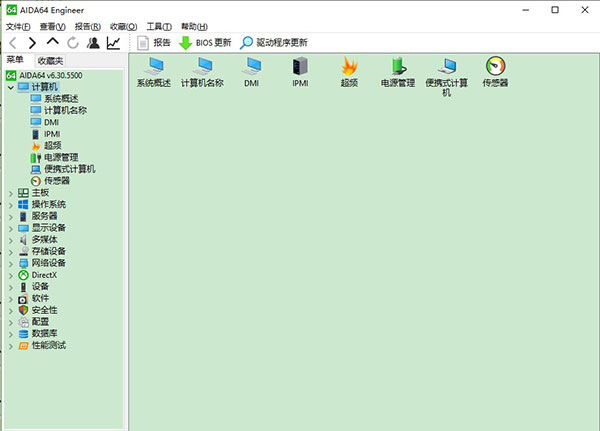Image resolution: width=600 pixels, height=431 pixels.
Task: Open the 超频 flame icon in main pane
Action: [349, 66]
